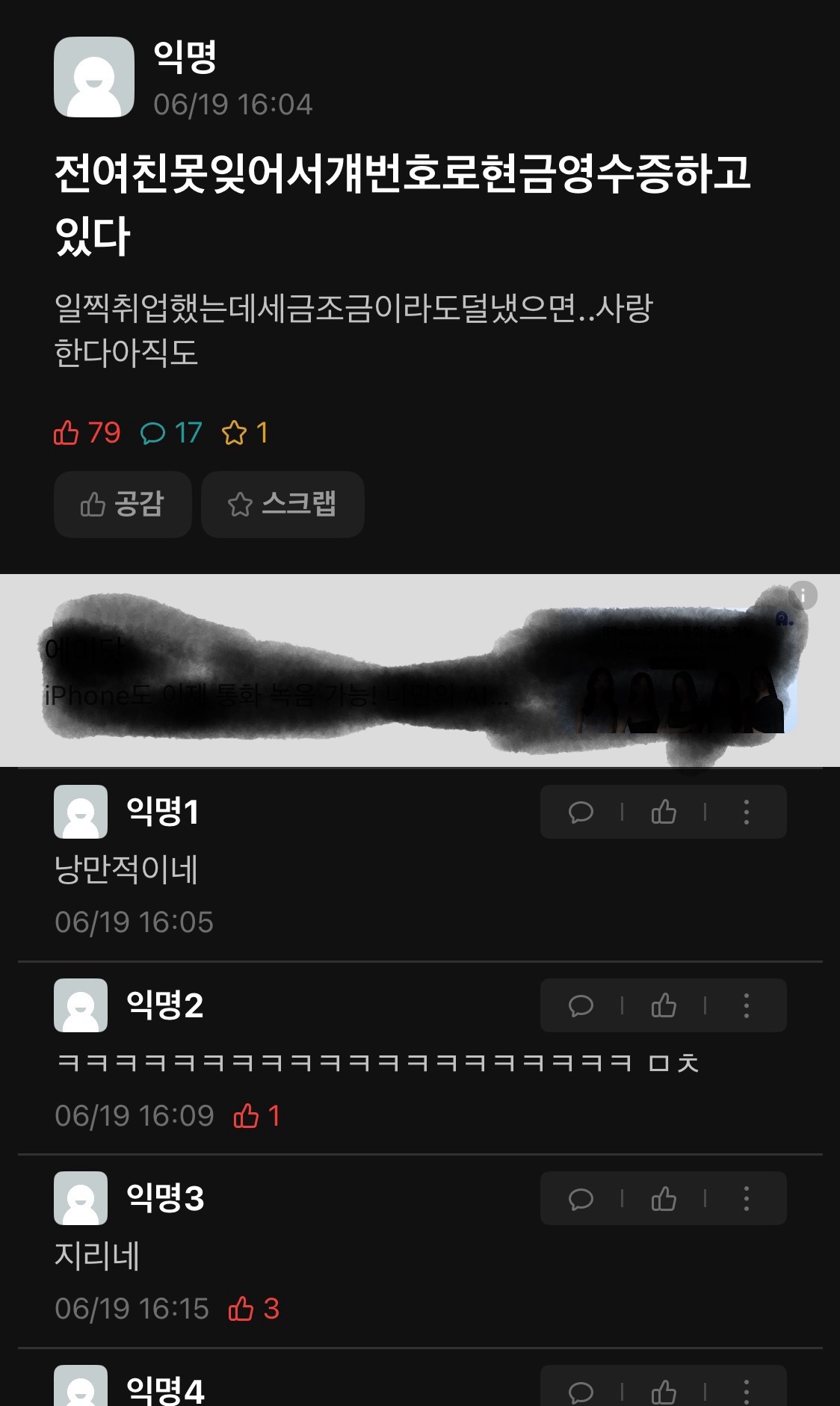
Task: Open the three-dot menu for 익명3's comment
Action: (746, 1198)
